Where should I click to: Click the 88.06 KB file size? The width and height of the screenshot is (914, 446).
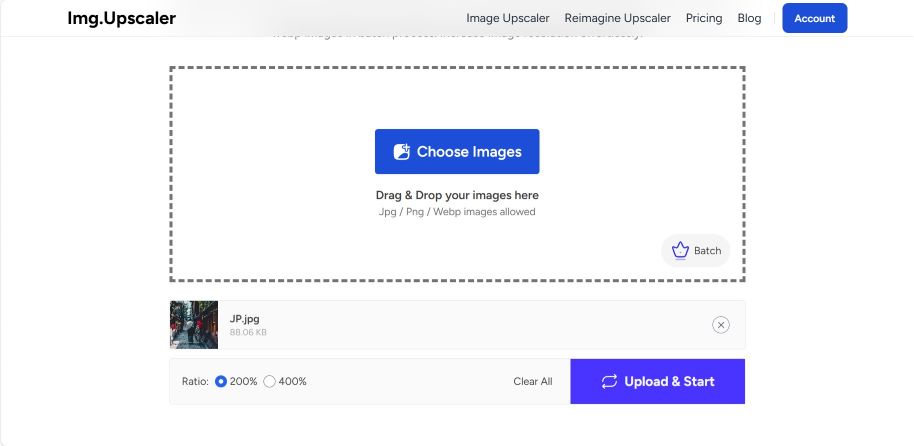(248, 332)
